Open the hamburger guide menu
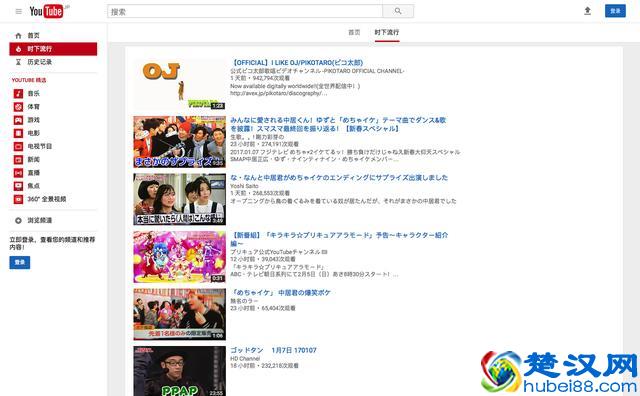Image resolution: width=640 pixels, height=396 pixels. (19, 11)
